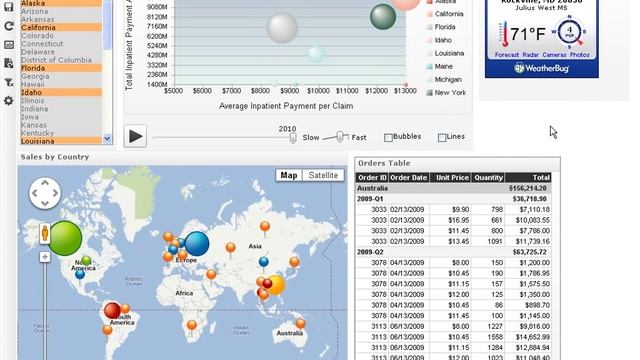
Task: Click New York in chart legend
Action: pos(446,93)
